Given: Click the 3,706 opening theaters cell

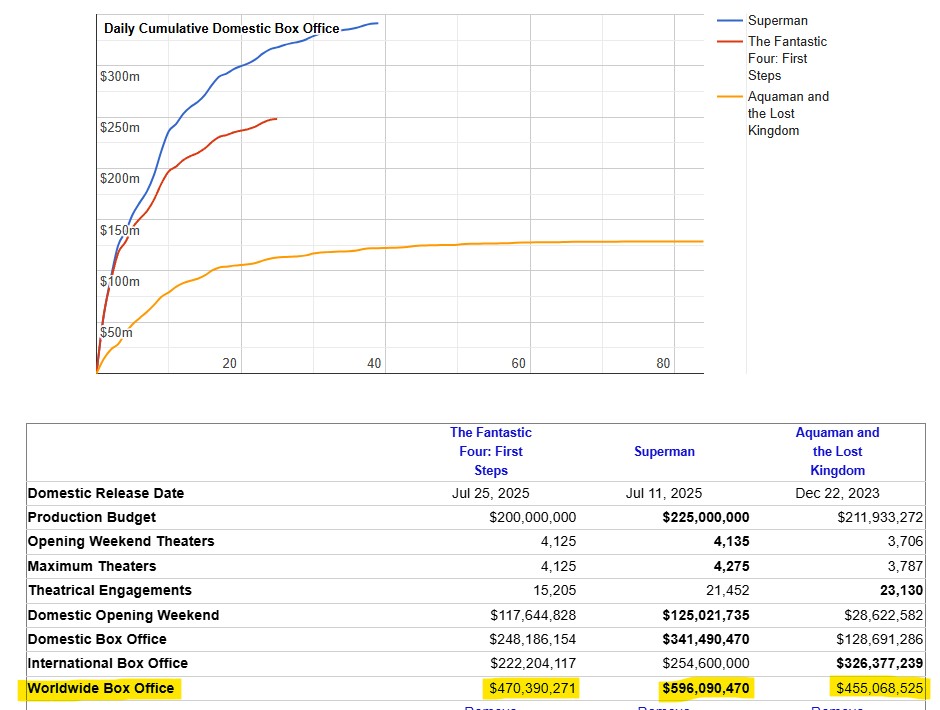Looking at the screenshot, I should (905, 541).
